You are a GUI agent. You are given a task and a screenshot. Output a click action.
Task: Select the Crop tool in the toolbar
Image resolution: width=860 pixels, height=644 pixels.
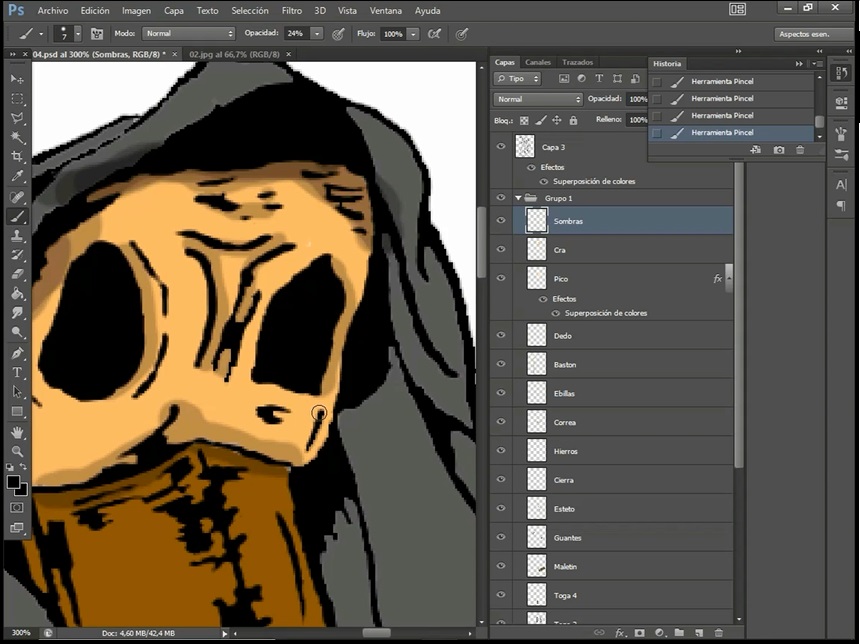tap(17, 158)
